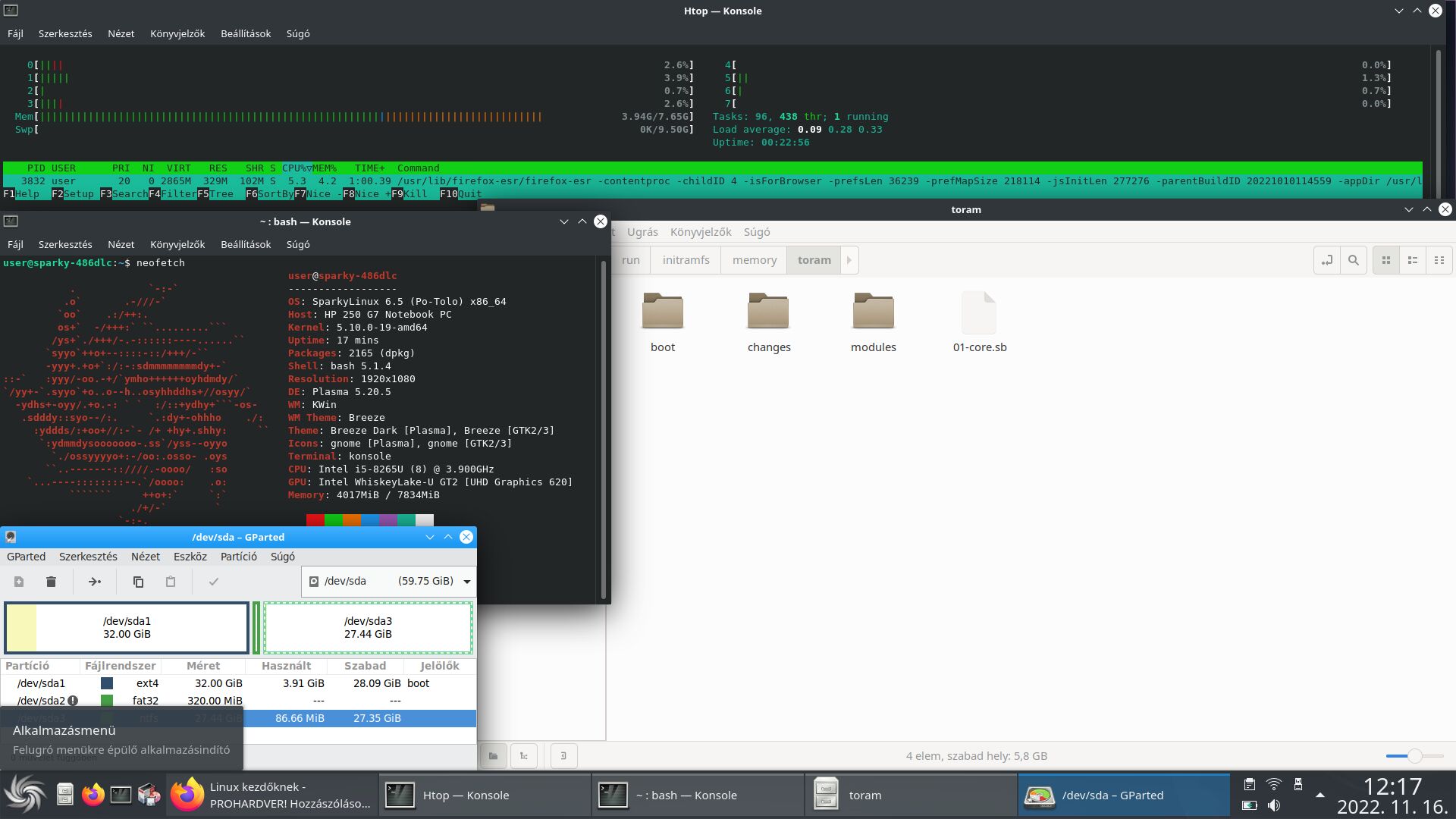Open the Partíció menu in GParted
The height and width of the screenshot is (819, 1456).
(239, 557)
